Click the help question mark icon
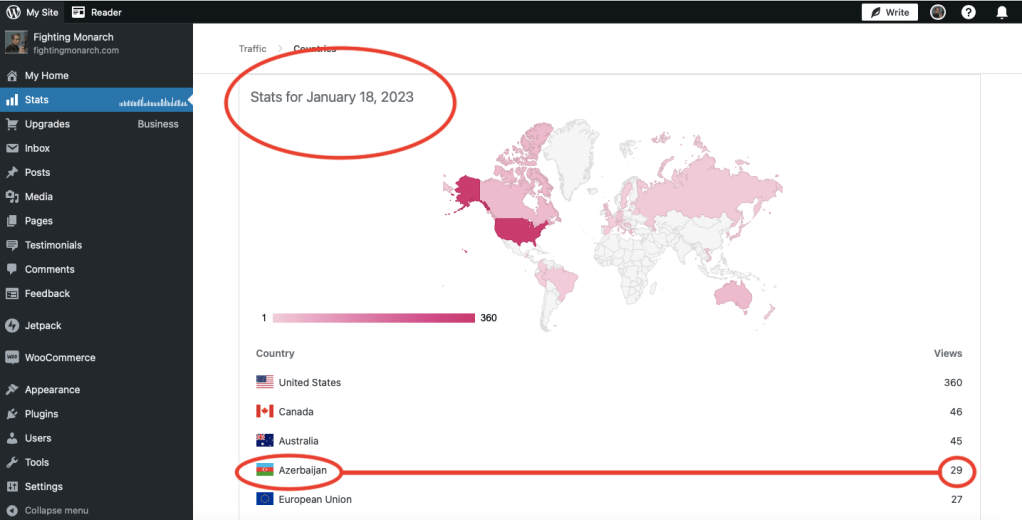1022x520 pixels. [x=968, y=12]
